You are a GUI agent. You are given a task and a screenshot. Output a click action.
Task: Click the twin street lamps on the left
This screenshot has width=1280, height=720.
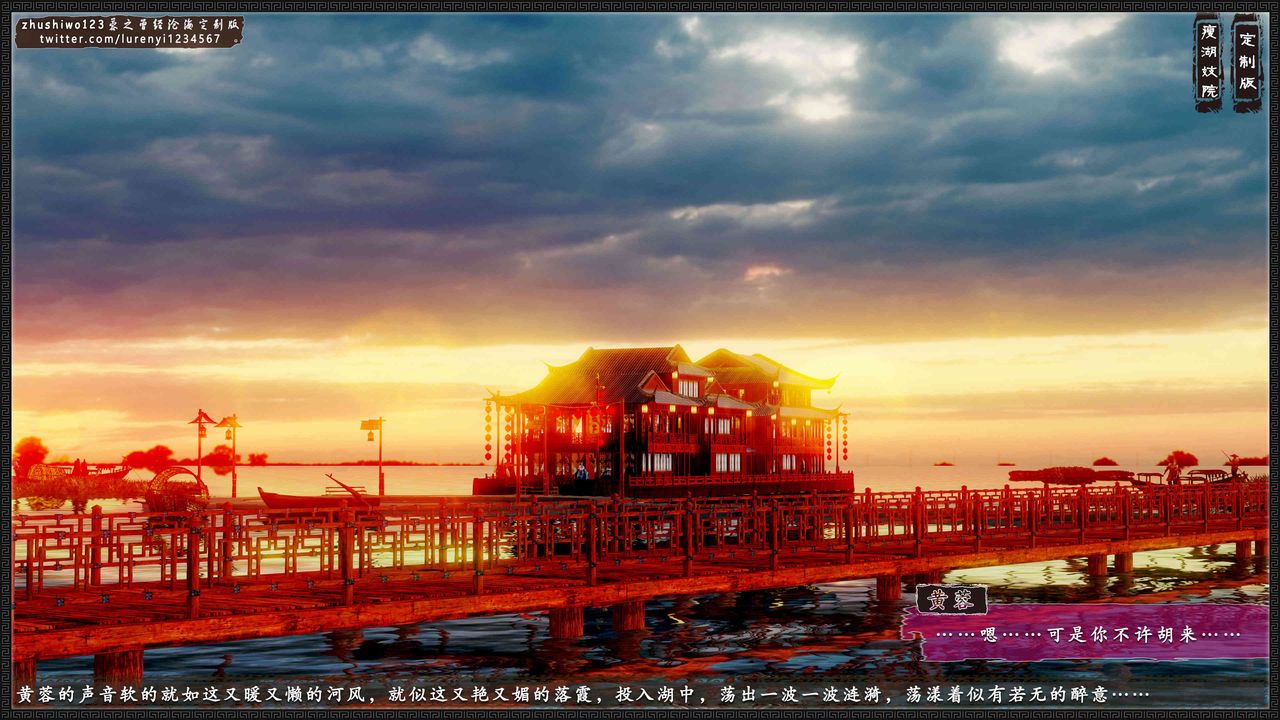(215, 445)
